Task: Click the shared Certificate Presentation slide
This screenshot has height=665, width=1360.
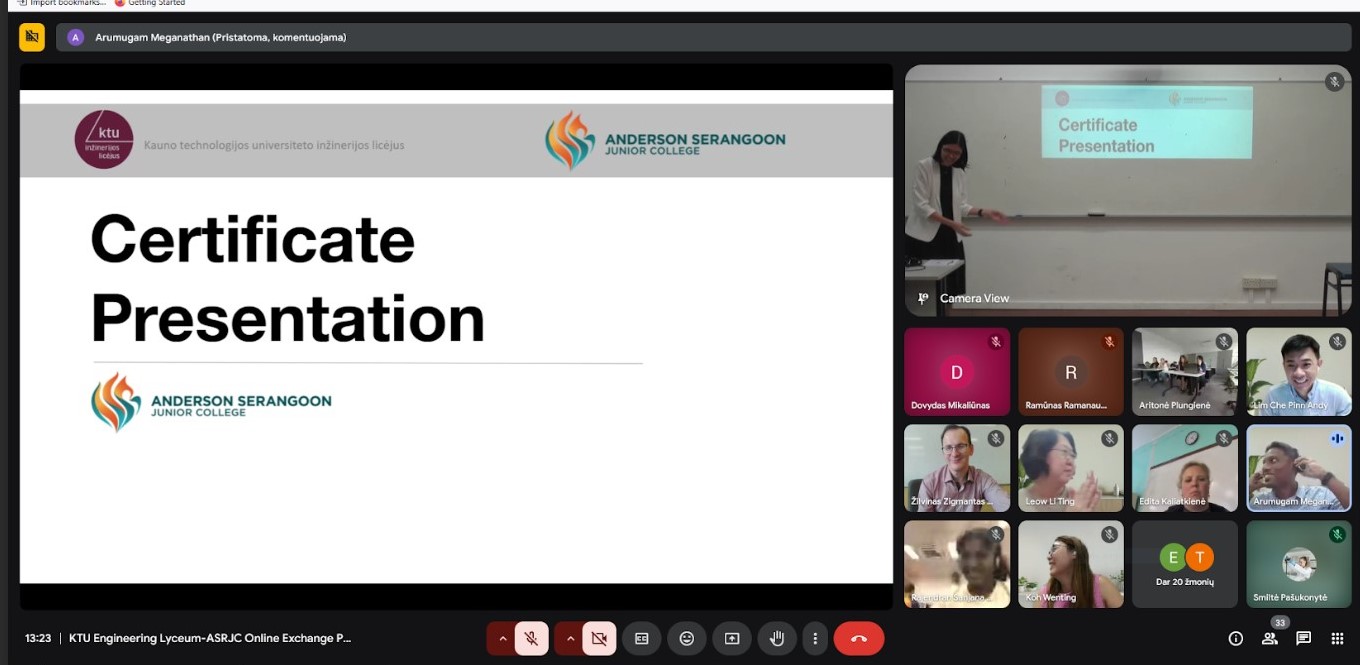Action: [x=456, y=337]
